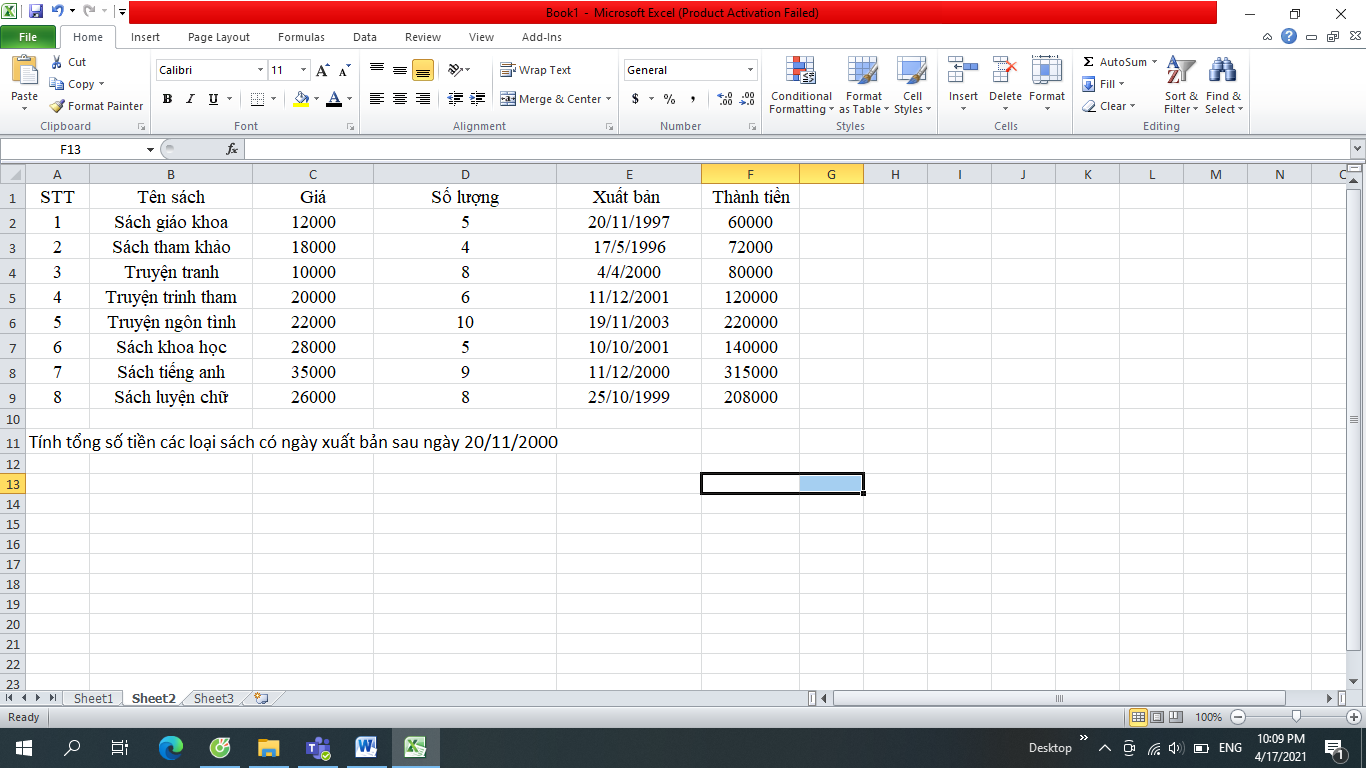Enable Wrap Text
This screenshot has width=1366, height=768.
536,70
